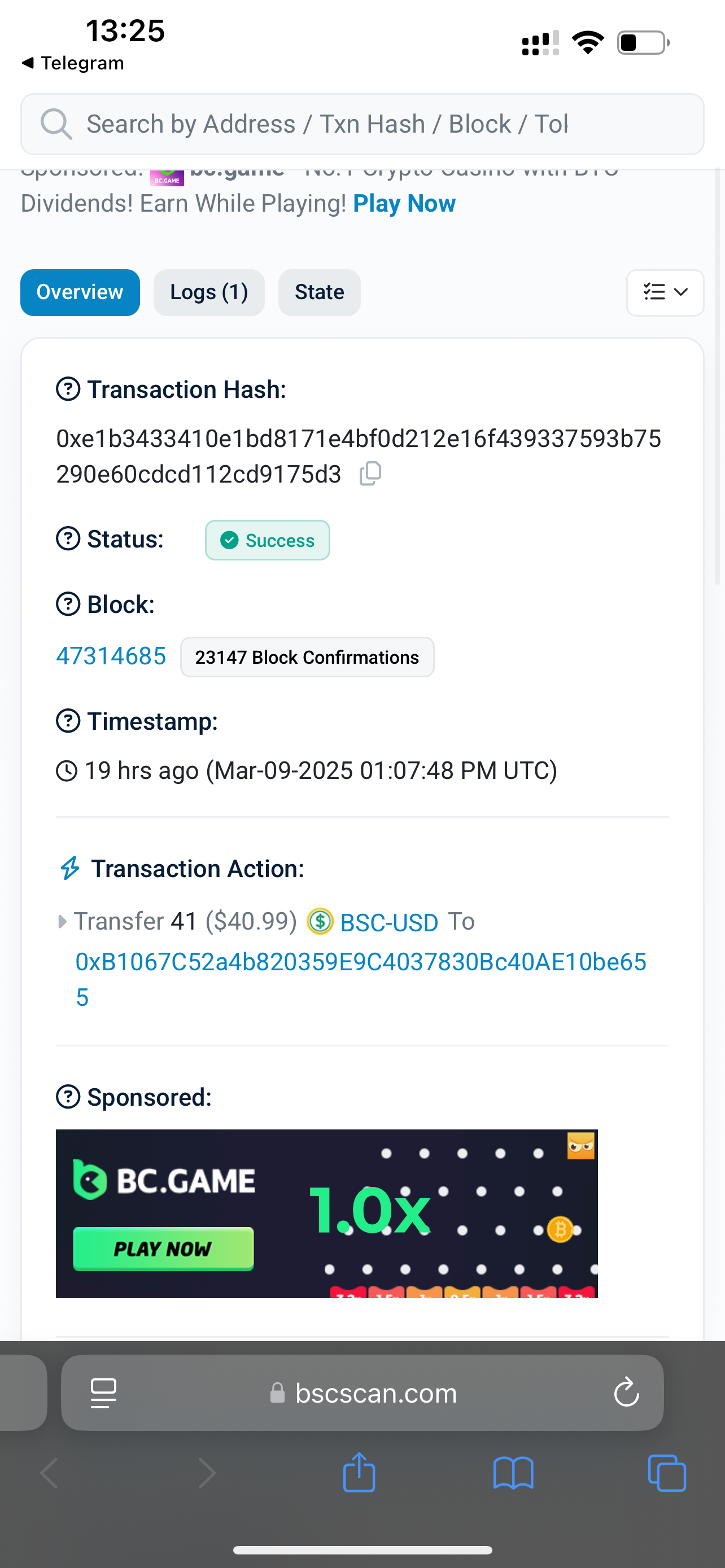The image size is (725, 1568).
Task: Switch to the Logs (1) tab
Action: coord(209,293)
